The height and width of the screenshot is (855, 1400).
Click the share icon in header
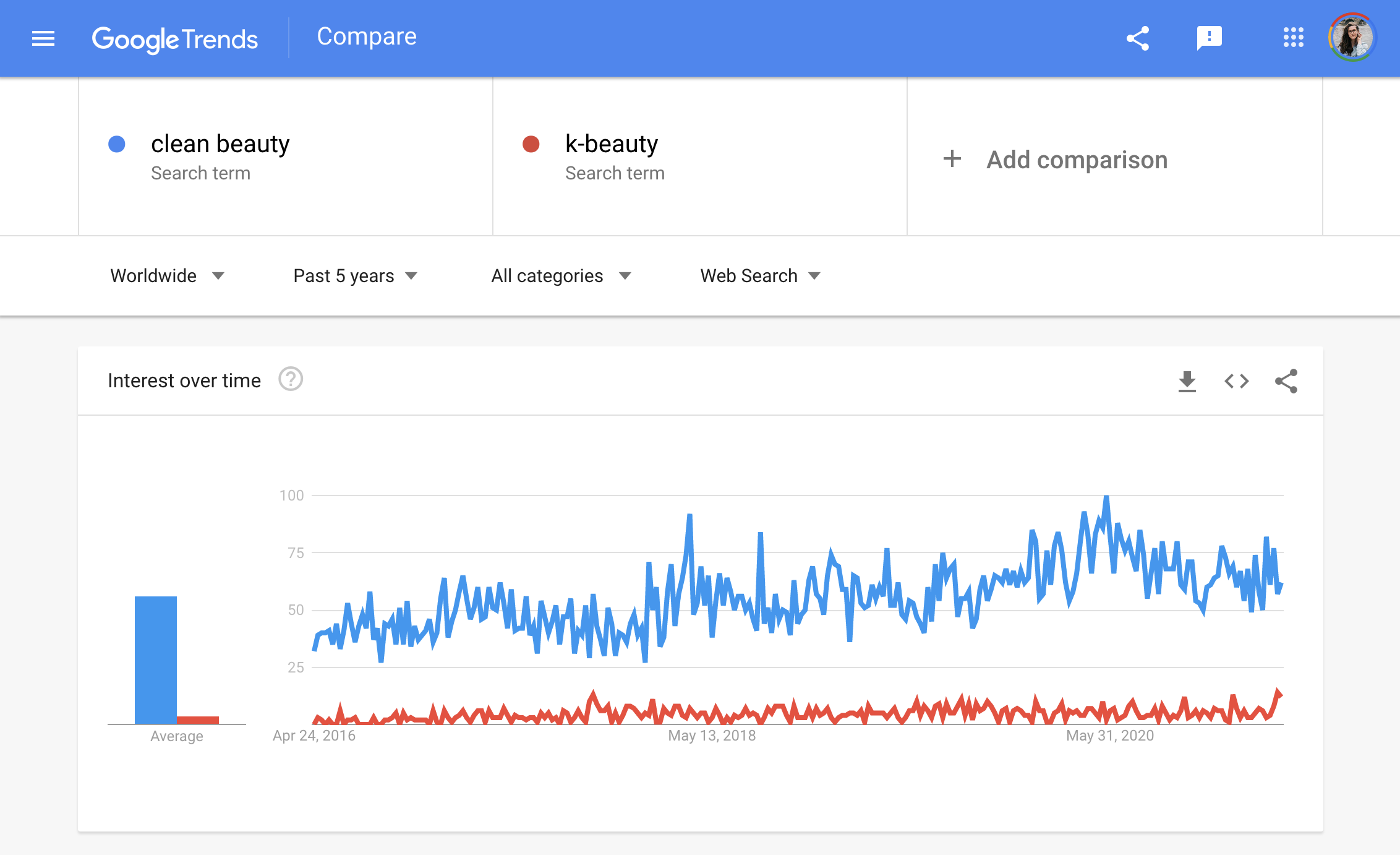point(1138,38)
